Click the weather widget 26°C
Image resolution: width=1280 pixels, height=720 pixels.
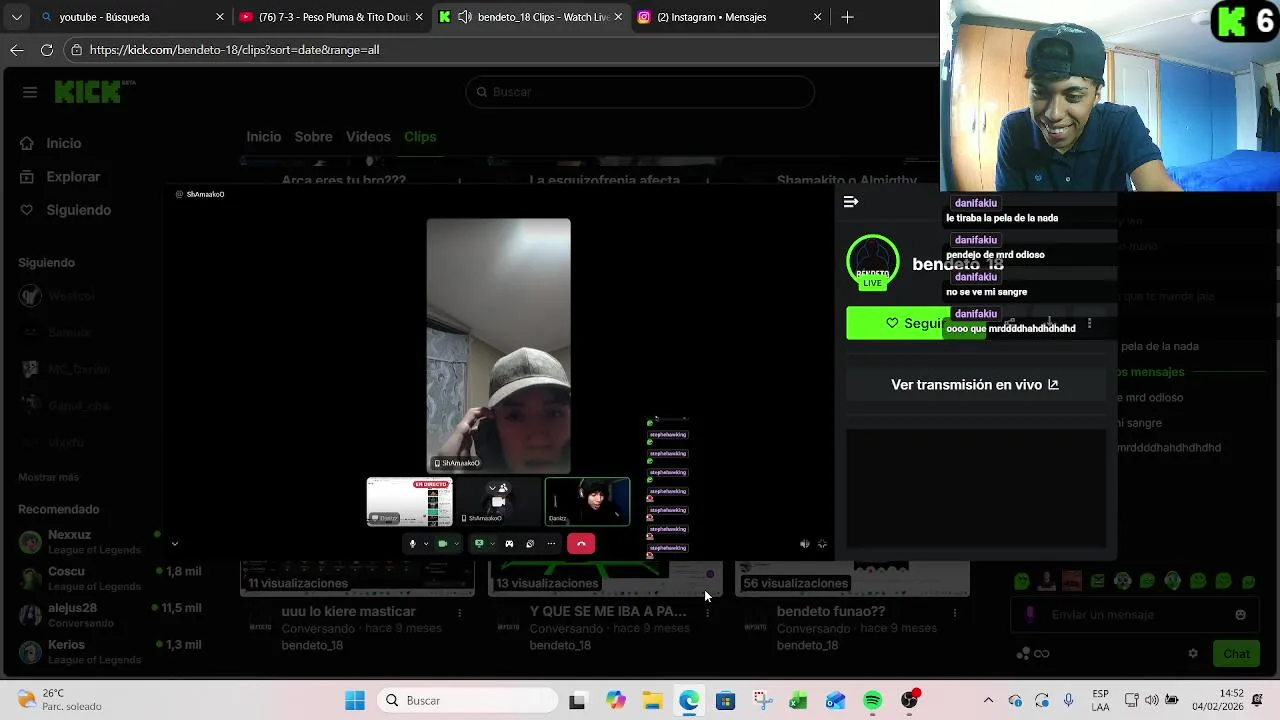[60, 700]
